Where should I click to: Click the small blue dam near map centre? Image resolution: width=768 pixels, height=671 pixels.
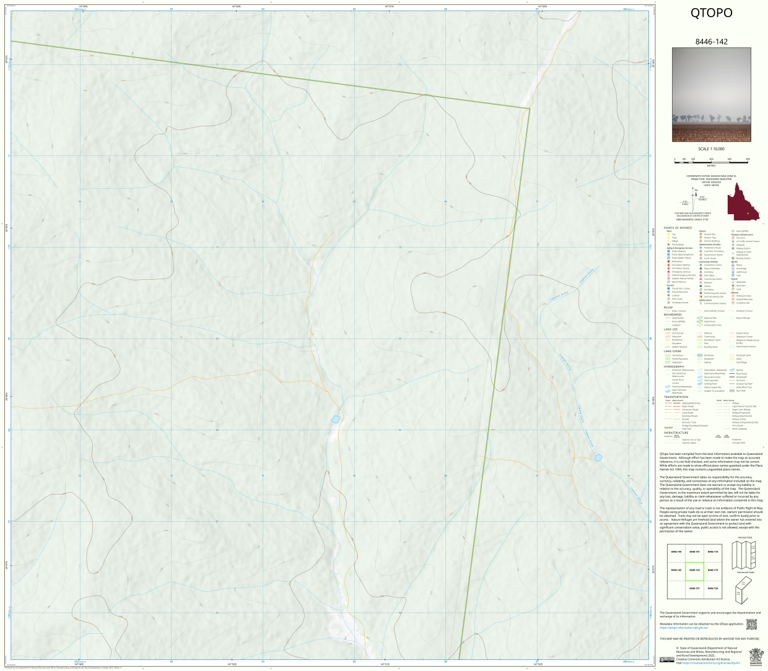tap(336, 419)
